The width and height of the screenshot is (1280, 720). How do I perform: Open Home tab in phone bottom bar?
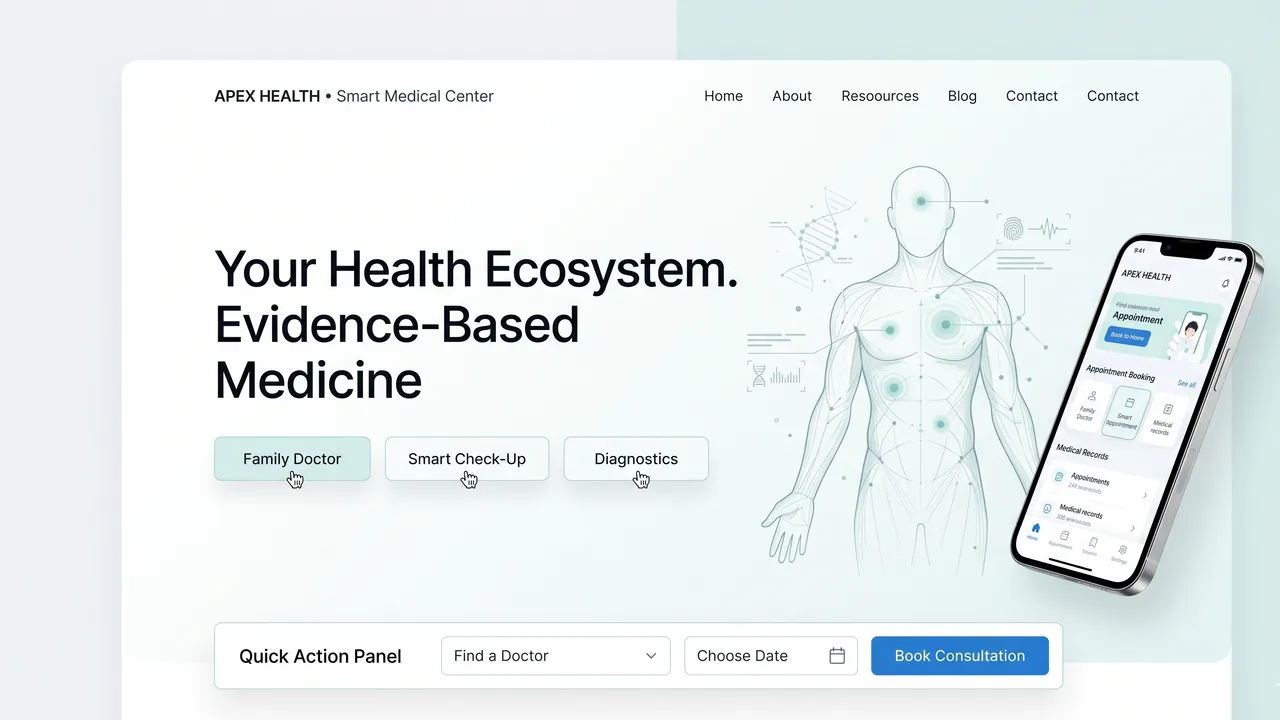(x=1034, y=531)
